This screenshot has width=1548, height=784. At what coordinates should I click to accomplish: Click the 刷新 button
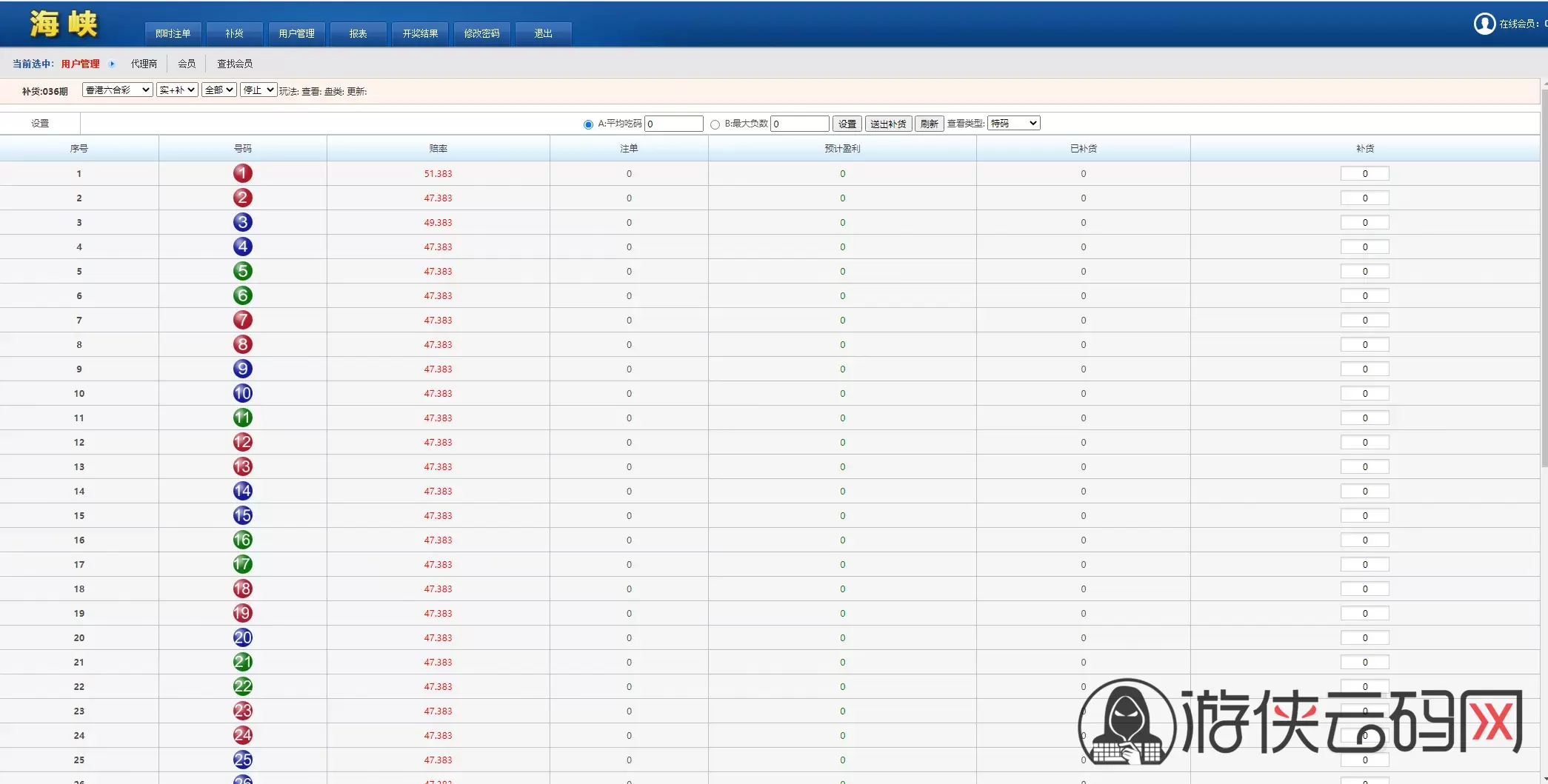tap(930, 124)
